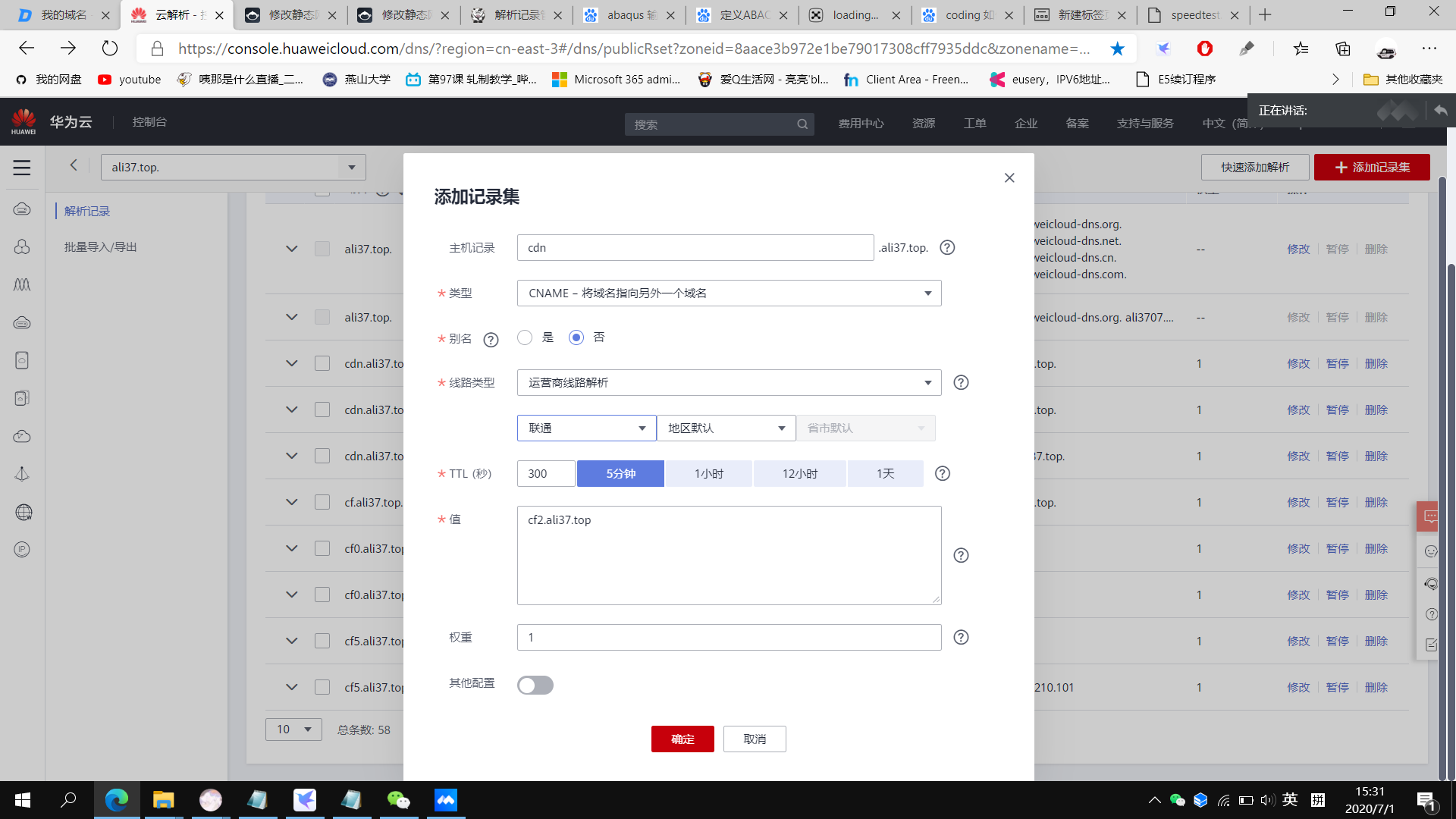Open the 类型 CNAME dropdown

[x=729, y=293]
